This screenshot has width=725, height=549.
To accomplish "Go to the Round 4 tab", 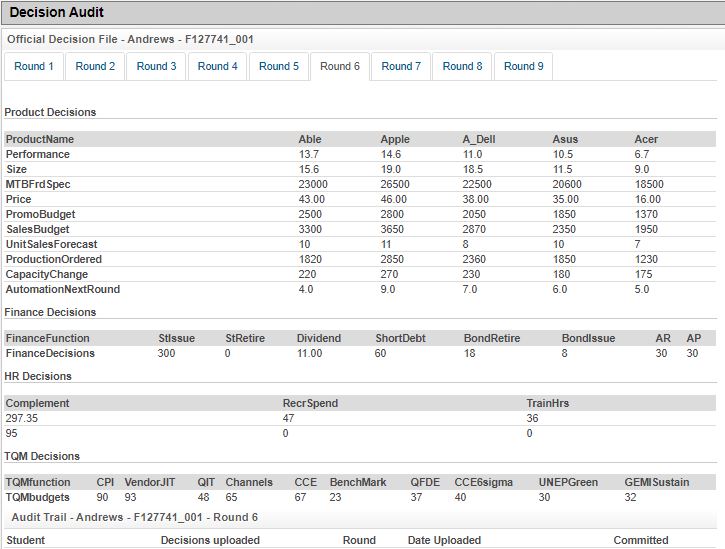I will pyautogui.click(x=218, y=67).
